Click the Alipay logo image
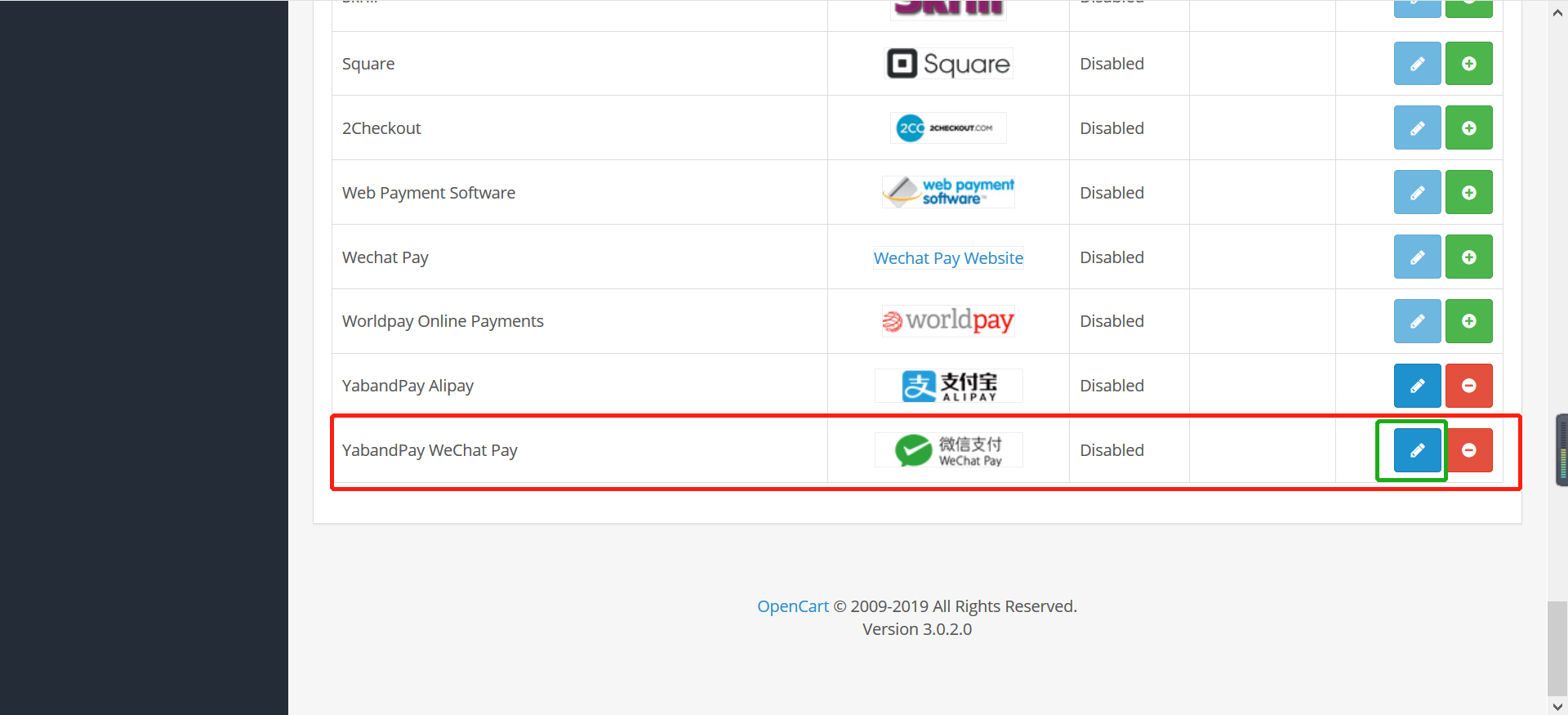This screenshot has height=715, width=1568. tap(948, 386)
